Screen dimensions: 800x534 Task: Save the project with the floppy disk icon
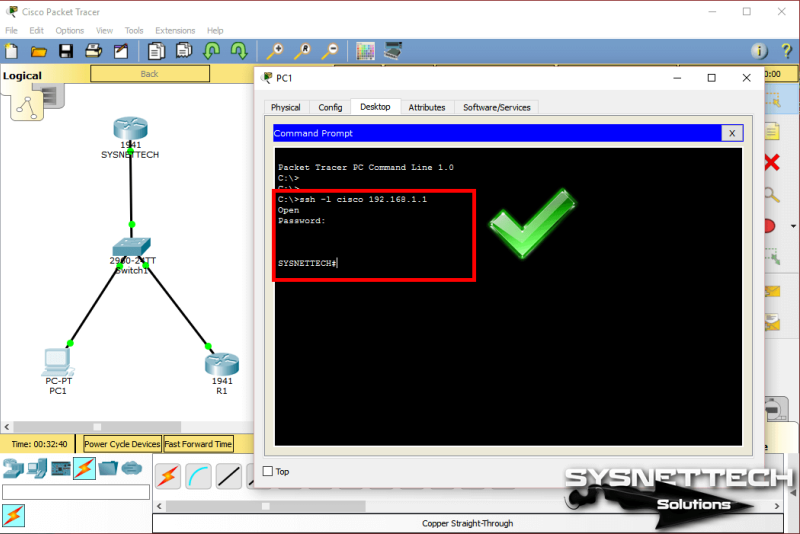point(66,51)
